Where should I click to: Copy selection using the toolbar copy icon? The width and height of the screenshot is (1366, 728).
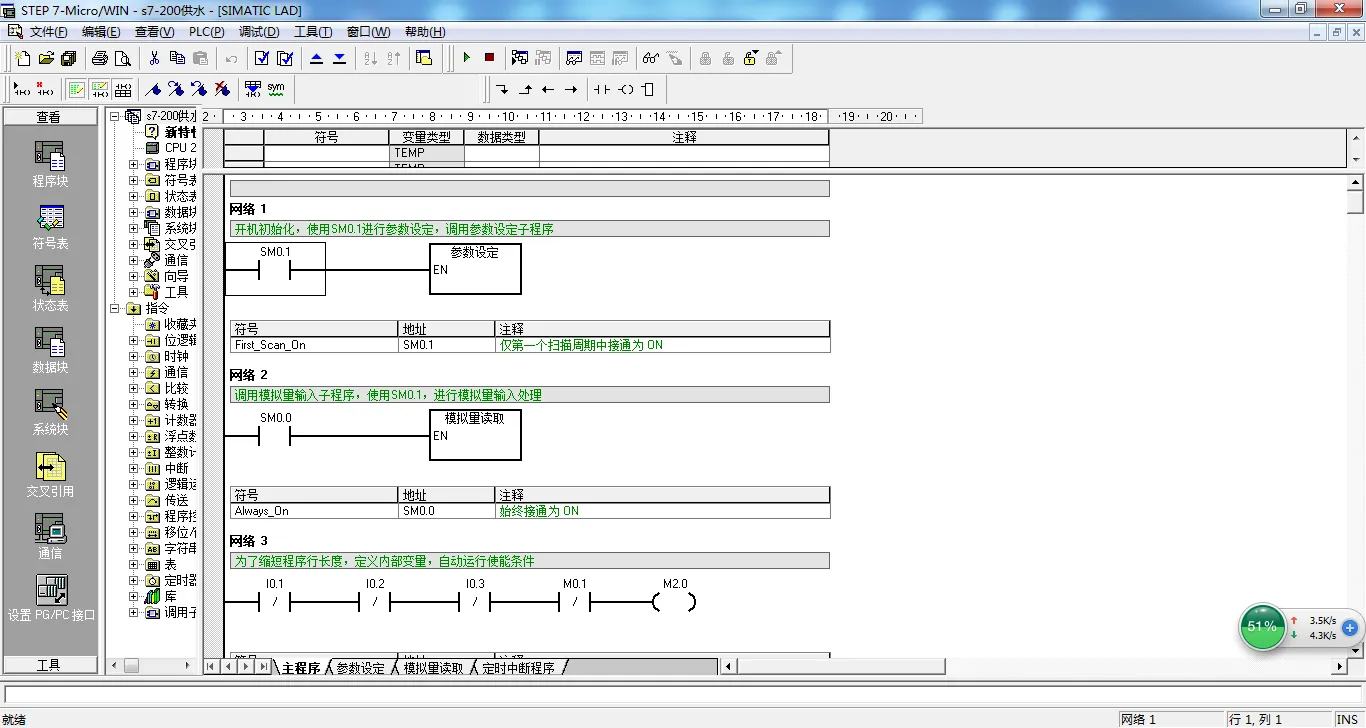coord(177,58)
